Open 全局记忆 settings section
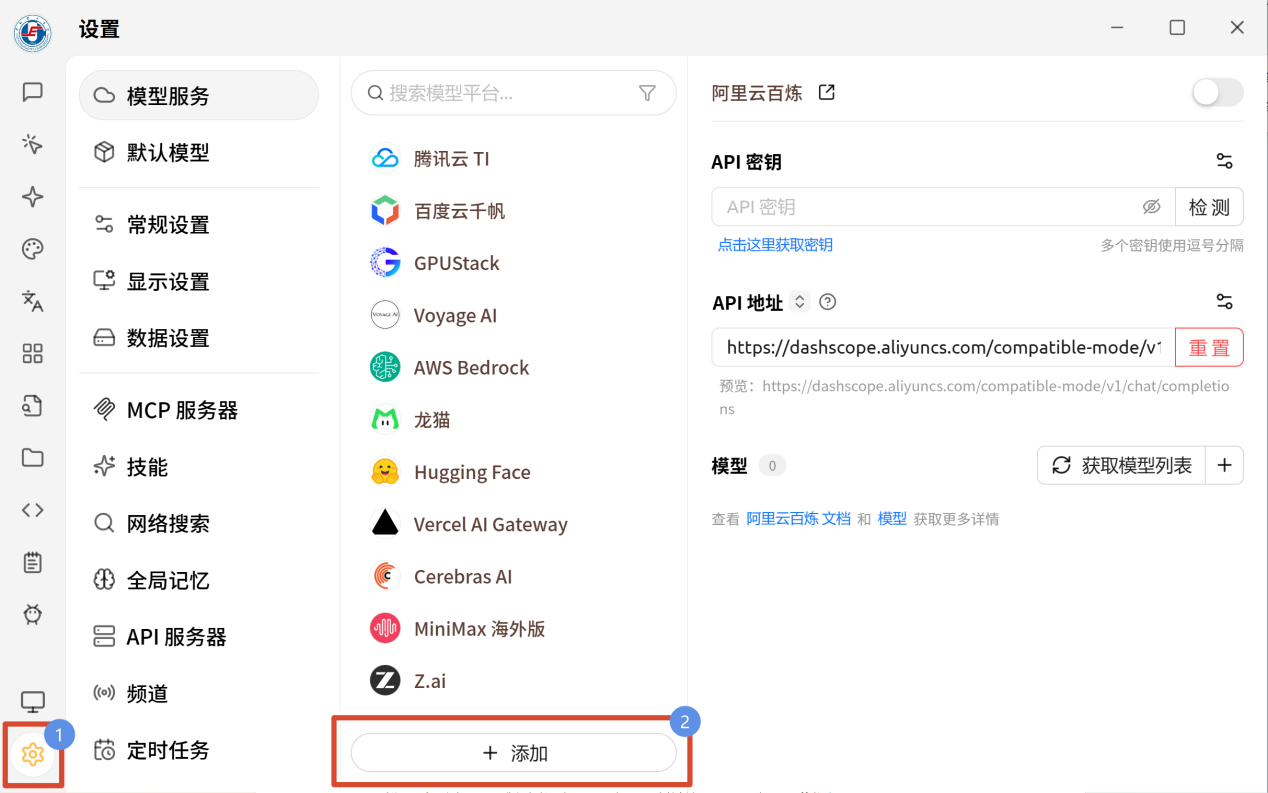Viewport: 1268px width, 793px height. click(199, 580)
